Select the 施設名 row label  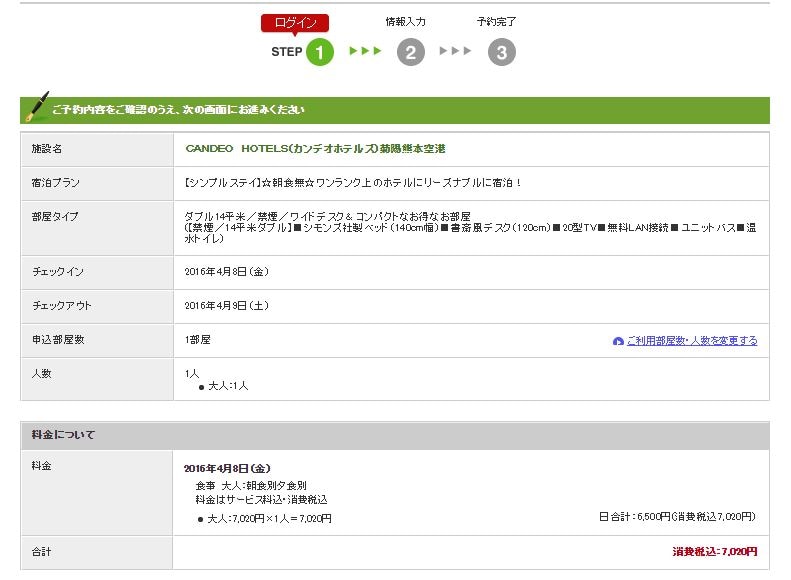coord(47,149)
